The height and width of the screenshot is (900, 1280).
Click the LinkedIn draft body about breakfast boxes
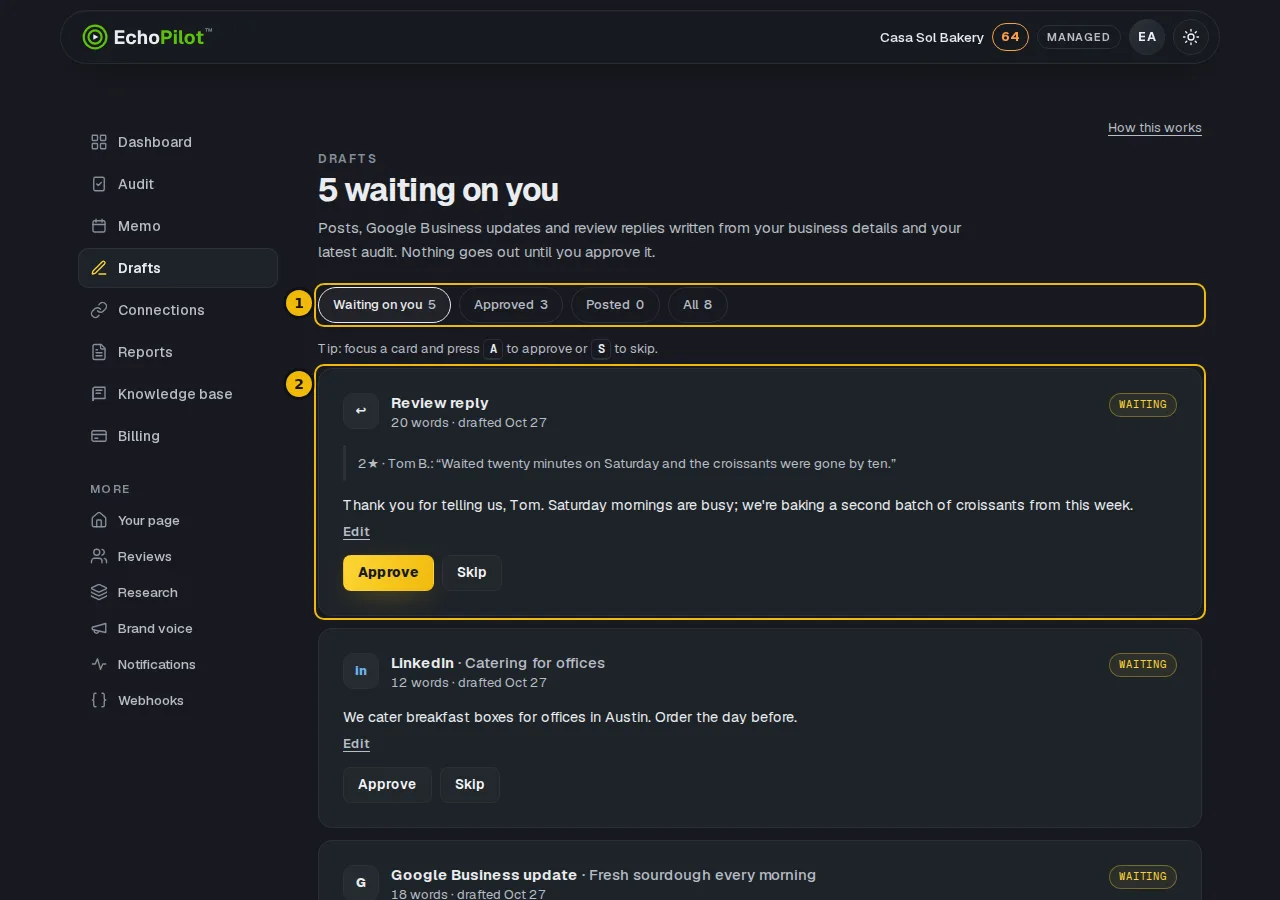pos(570,717)
